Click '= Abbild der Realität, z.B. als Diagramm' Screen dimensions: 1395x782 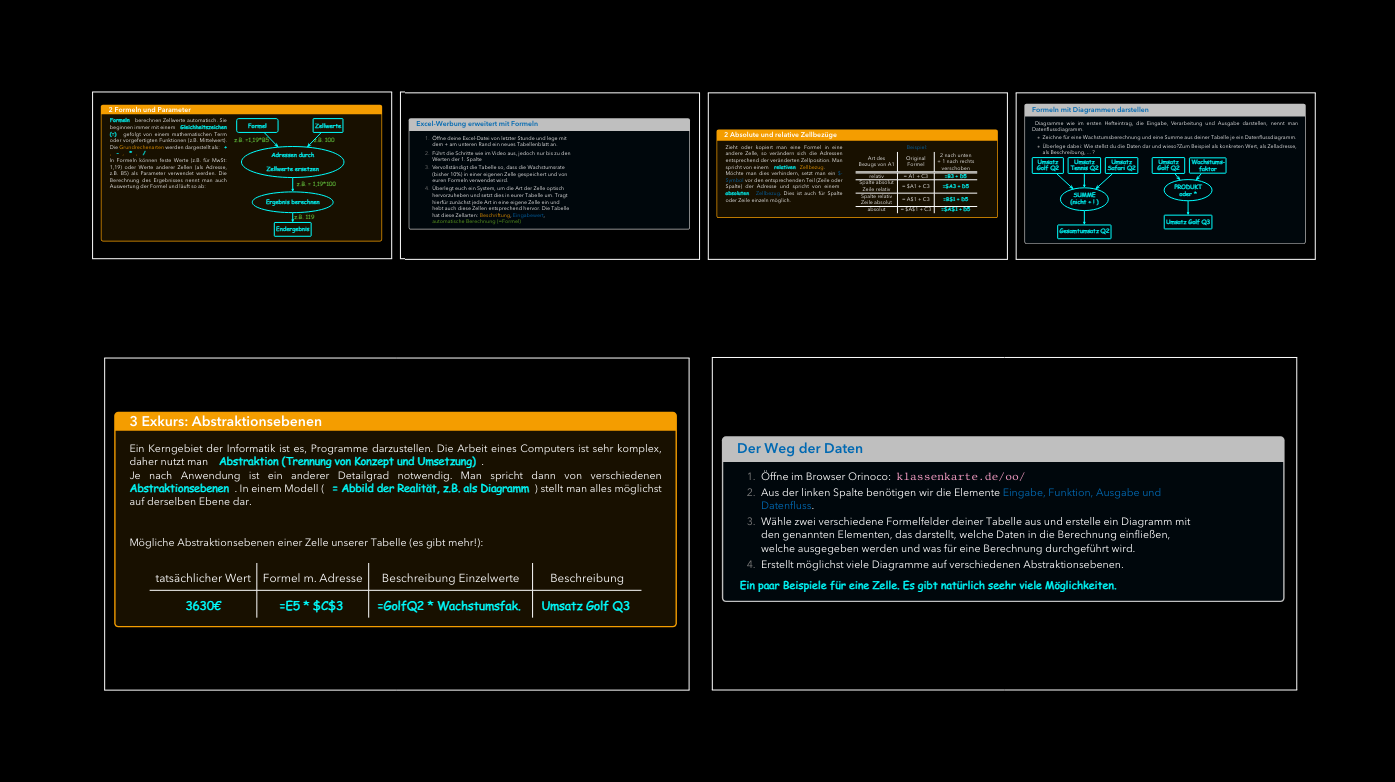coord(430,489)
